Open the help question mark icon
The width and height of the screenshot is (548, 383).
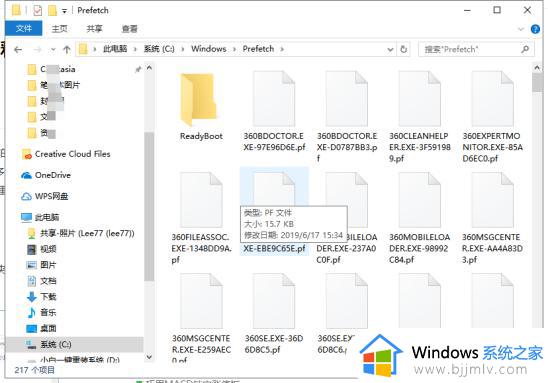(535, 29)
